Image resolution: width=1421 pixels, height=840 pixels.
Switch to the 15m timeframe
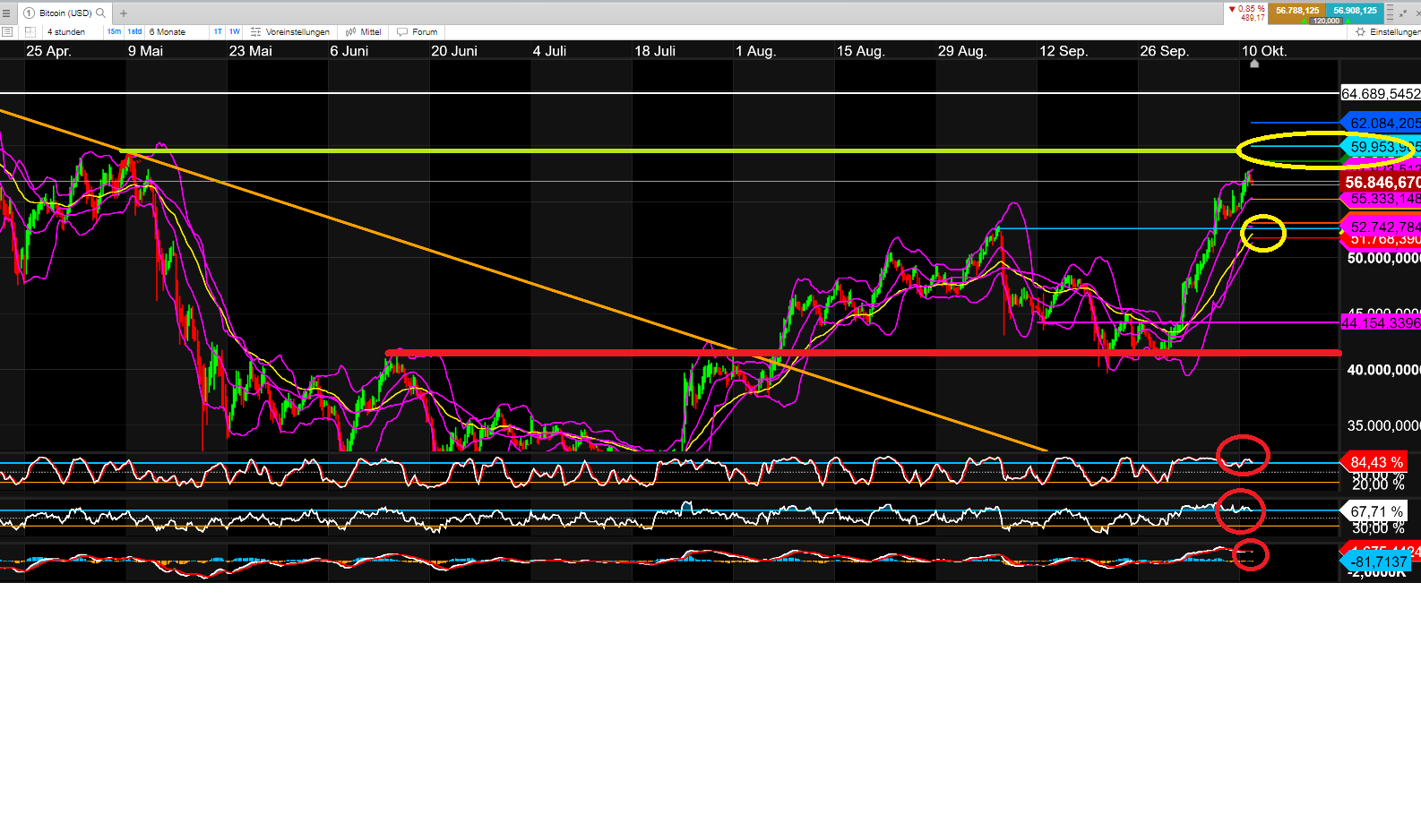click(x=114, y=31)
